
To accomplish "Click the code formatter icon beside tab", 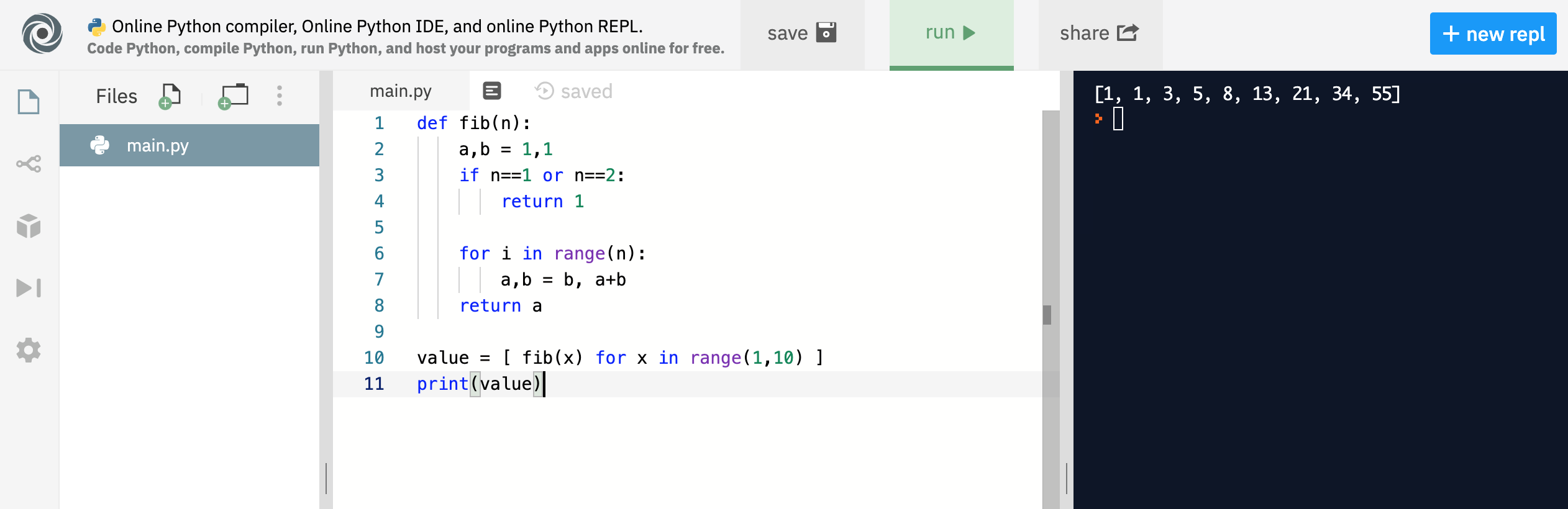I will click(x=492, y=91).
